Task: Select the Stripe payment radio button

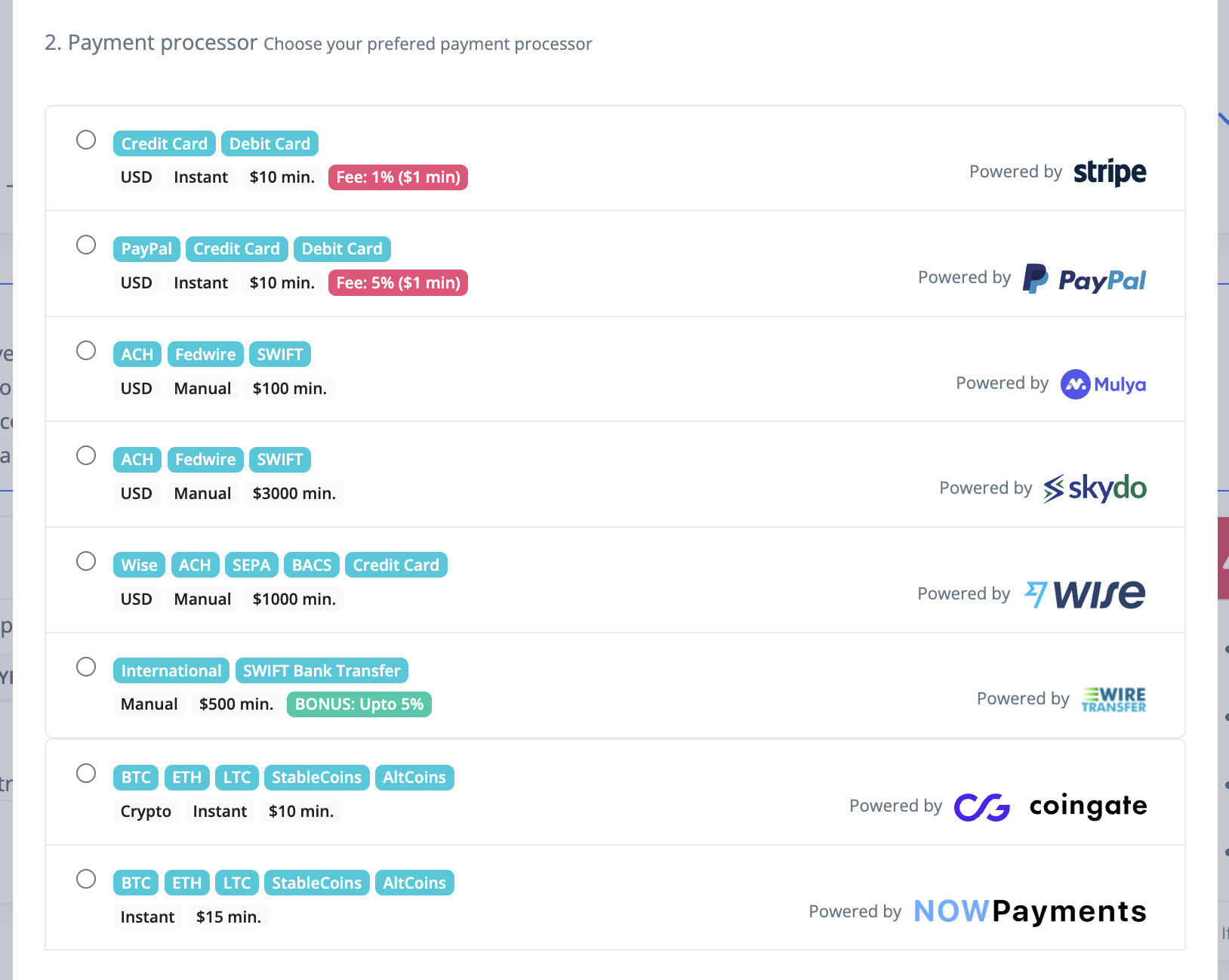Action: click(x=86, y=140)
